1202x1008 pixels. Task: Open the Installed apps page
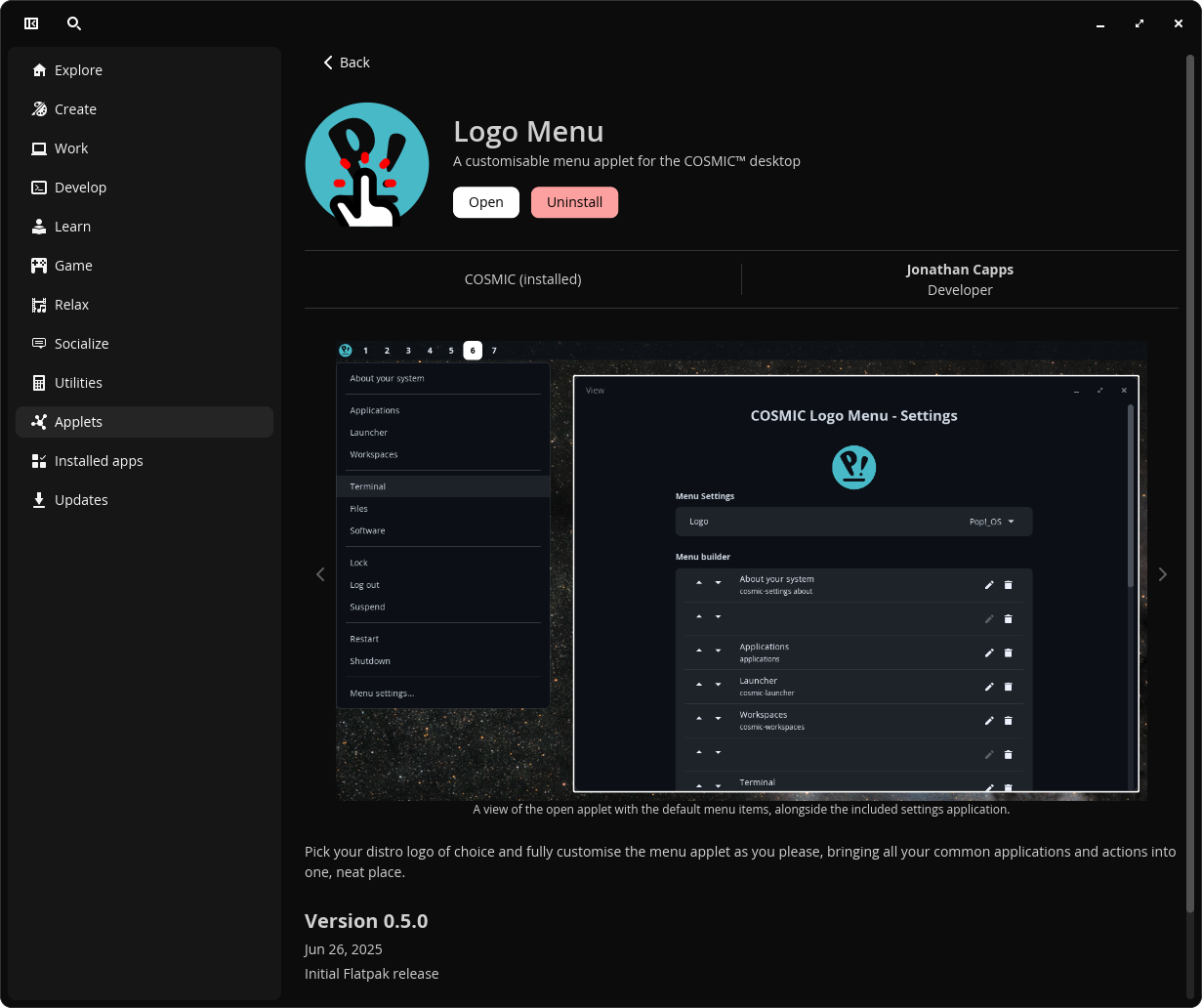point(145,461)
